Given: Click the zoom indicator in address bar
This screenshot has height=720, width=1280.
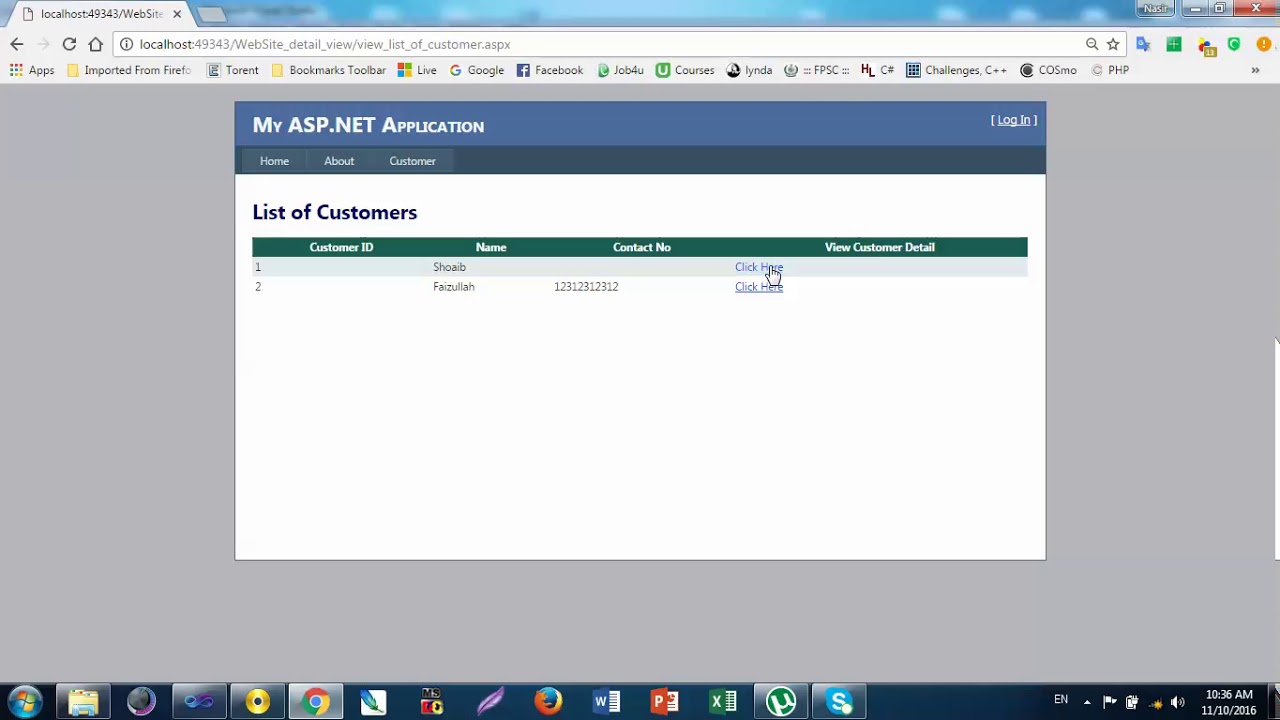Looking at the screenshot, I should (x=1092, y=44).
